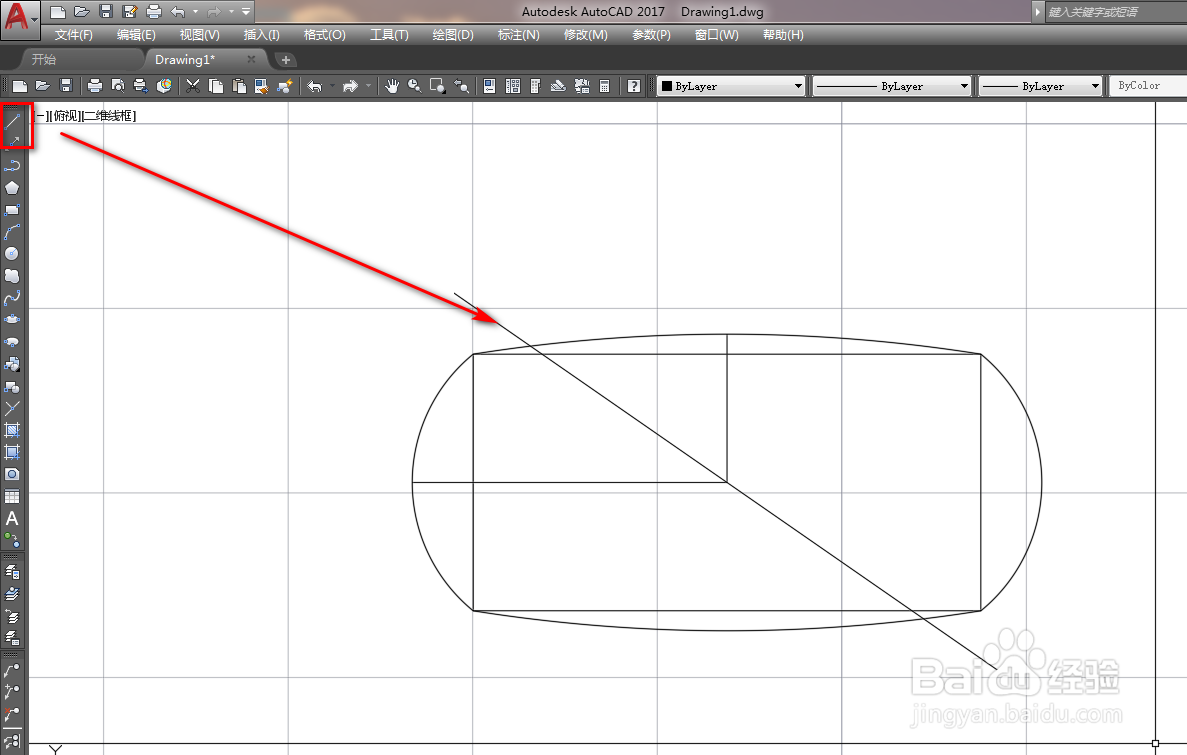Image resolution: width=1187 pixels, height=755 pixels.
Task: Select the Arc tool
Action: (x=12, y=232)
